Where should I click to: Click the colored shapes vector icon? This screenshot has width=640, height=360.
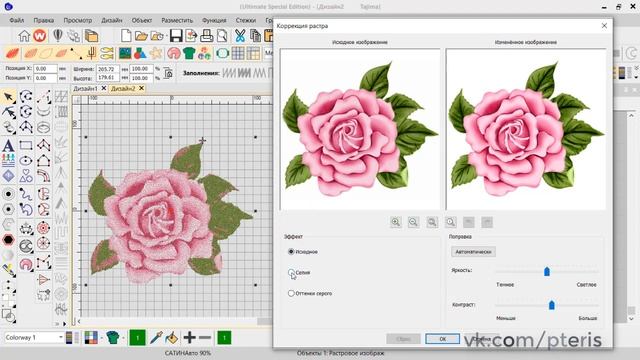[x=140, y=53]
